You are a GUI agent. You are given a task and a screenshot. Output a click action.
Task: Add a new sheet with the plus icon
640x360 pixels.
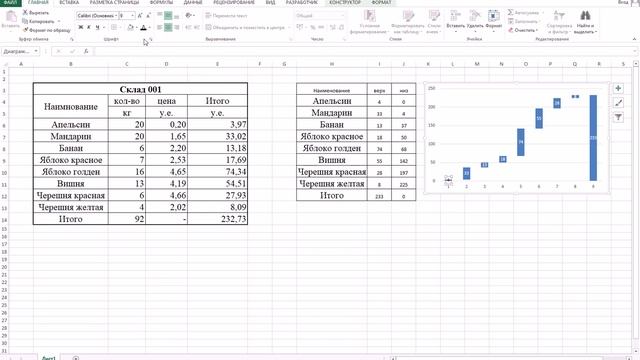pos(76,358)
